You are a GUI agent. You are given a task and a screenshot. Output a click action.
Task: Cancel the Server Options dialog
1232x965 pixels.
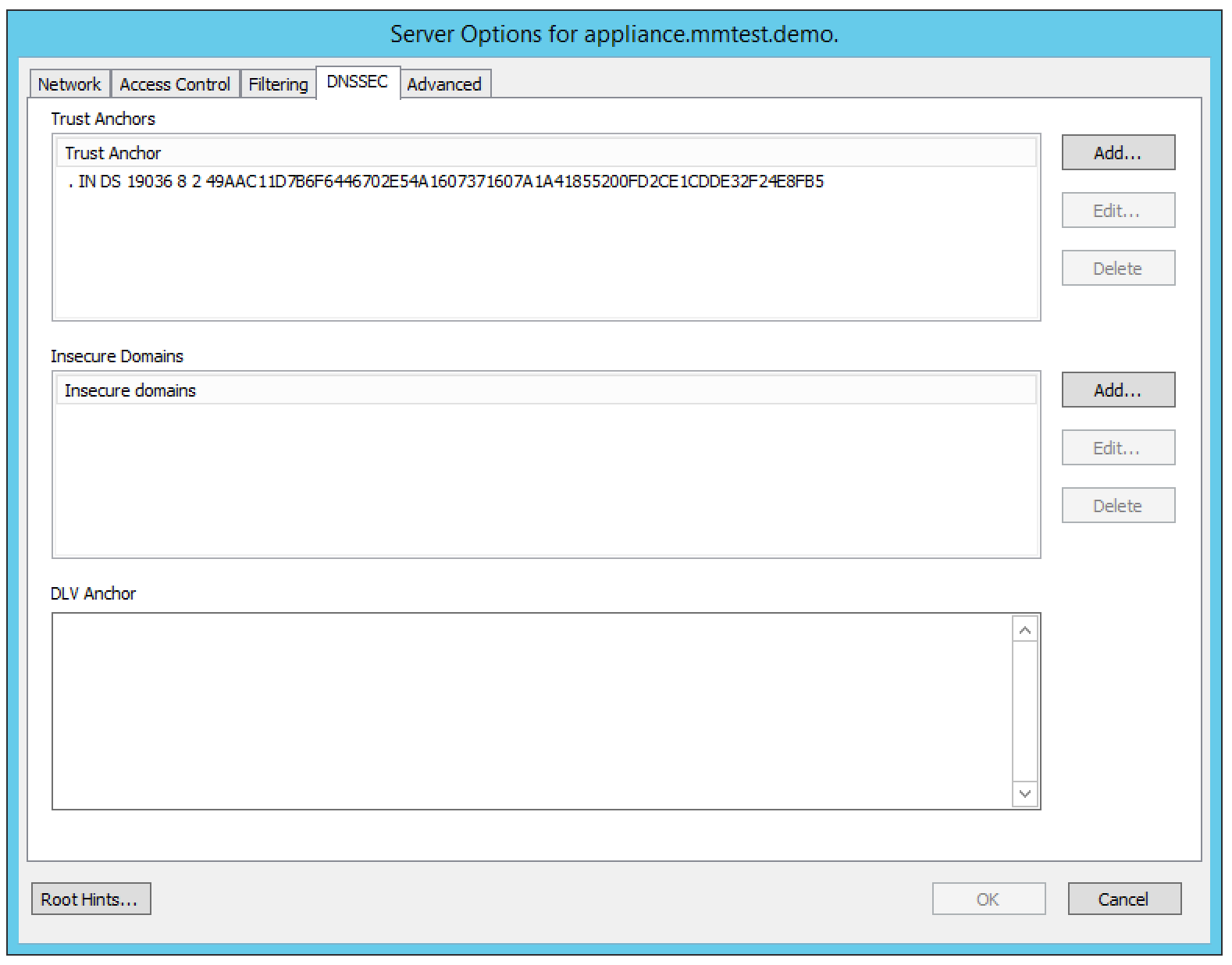1123,899
